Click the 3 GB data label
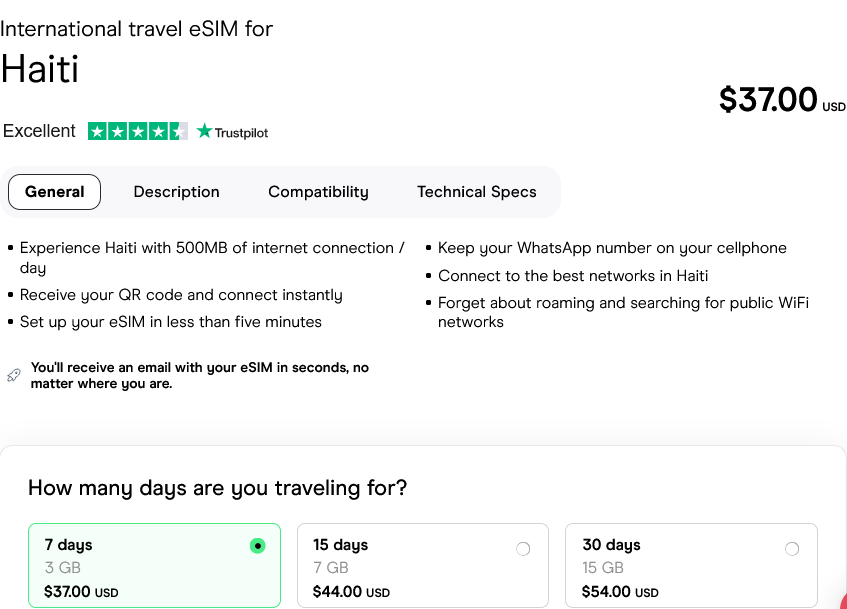The width and height of the screenshot is (847, 609). 56,568
